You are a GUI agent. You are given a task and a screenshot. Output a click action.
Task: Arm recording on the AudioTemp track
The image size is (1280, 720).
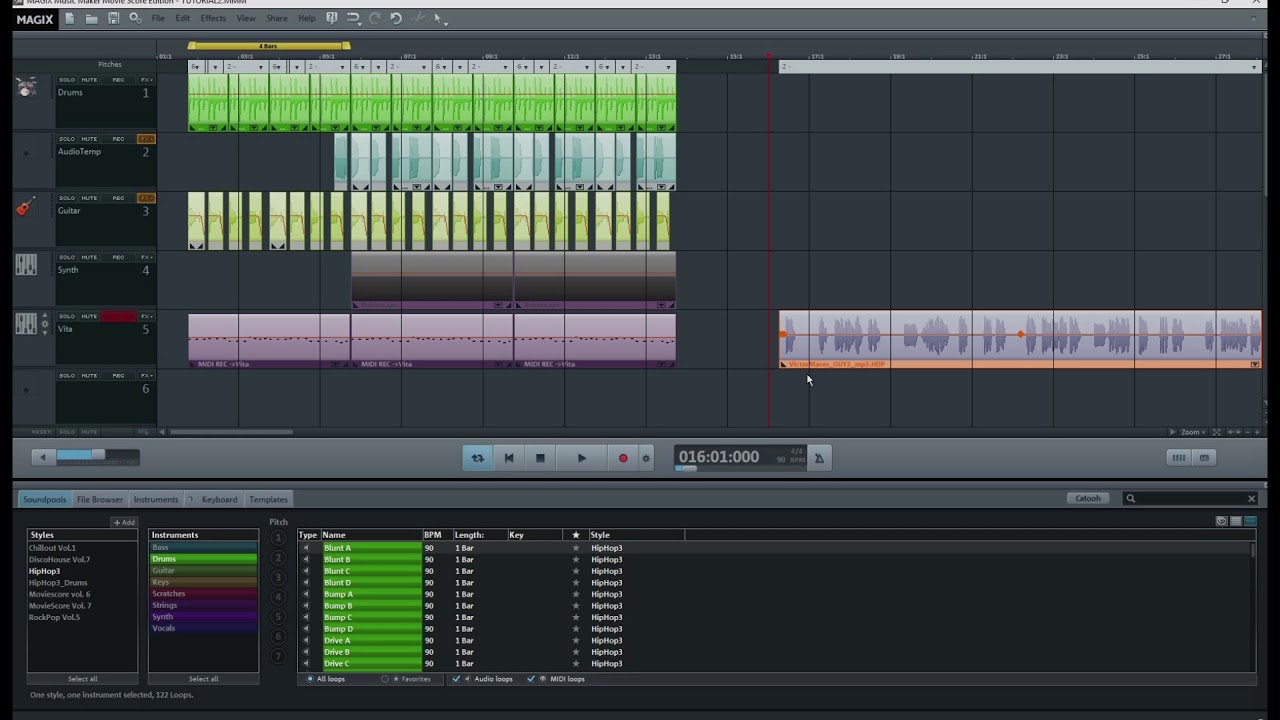[x=118, y=139]
